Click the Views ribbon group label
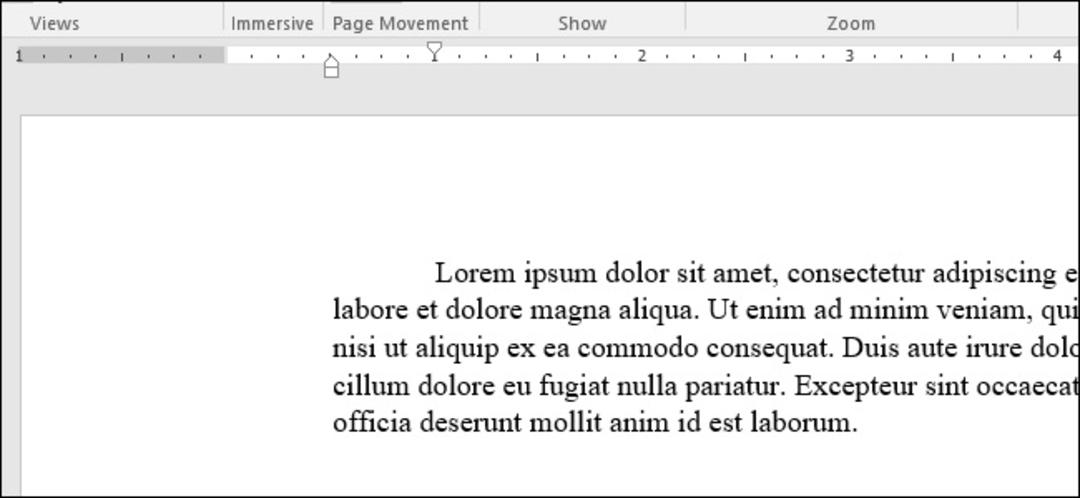Screen dimensions: 1080x498 tap(54, 23)
